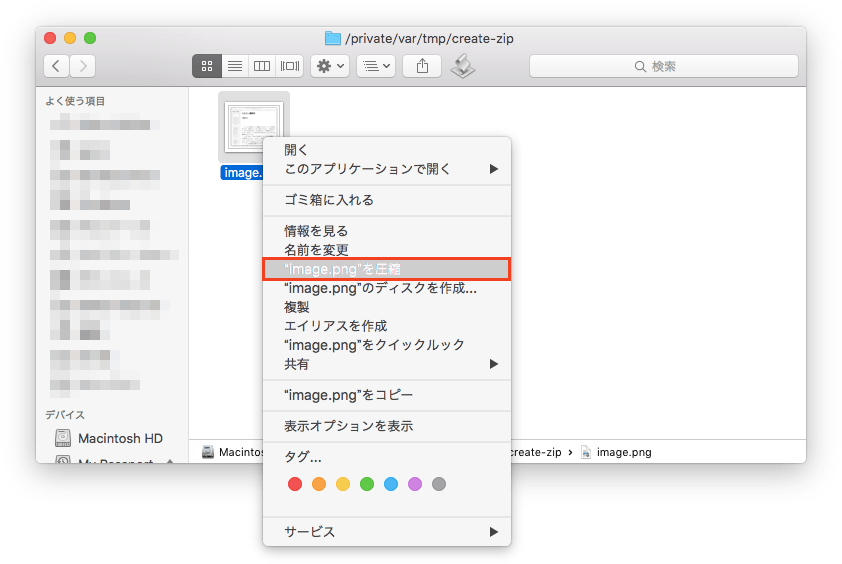Apply the blue tag color

(x=391, y=484)
